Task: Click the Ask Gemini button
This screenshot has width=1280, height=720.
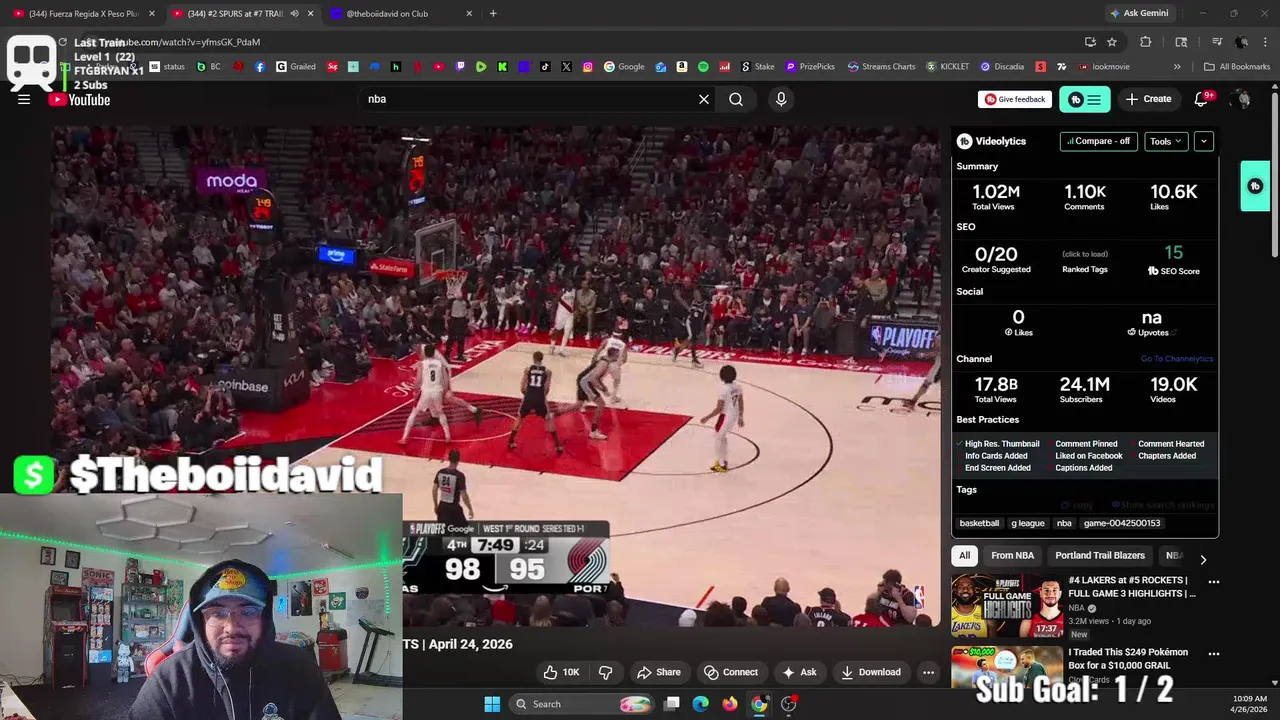Action: point(1139,13)
